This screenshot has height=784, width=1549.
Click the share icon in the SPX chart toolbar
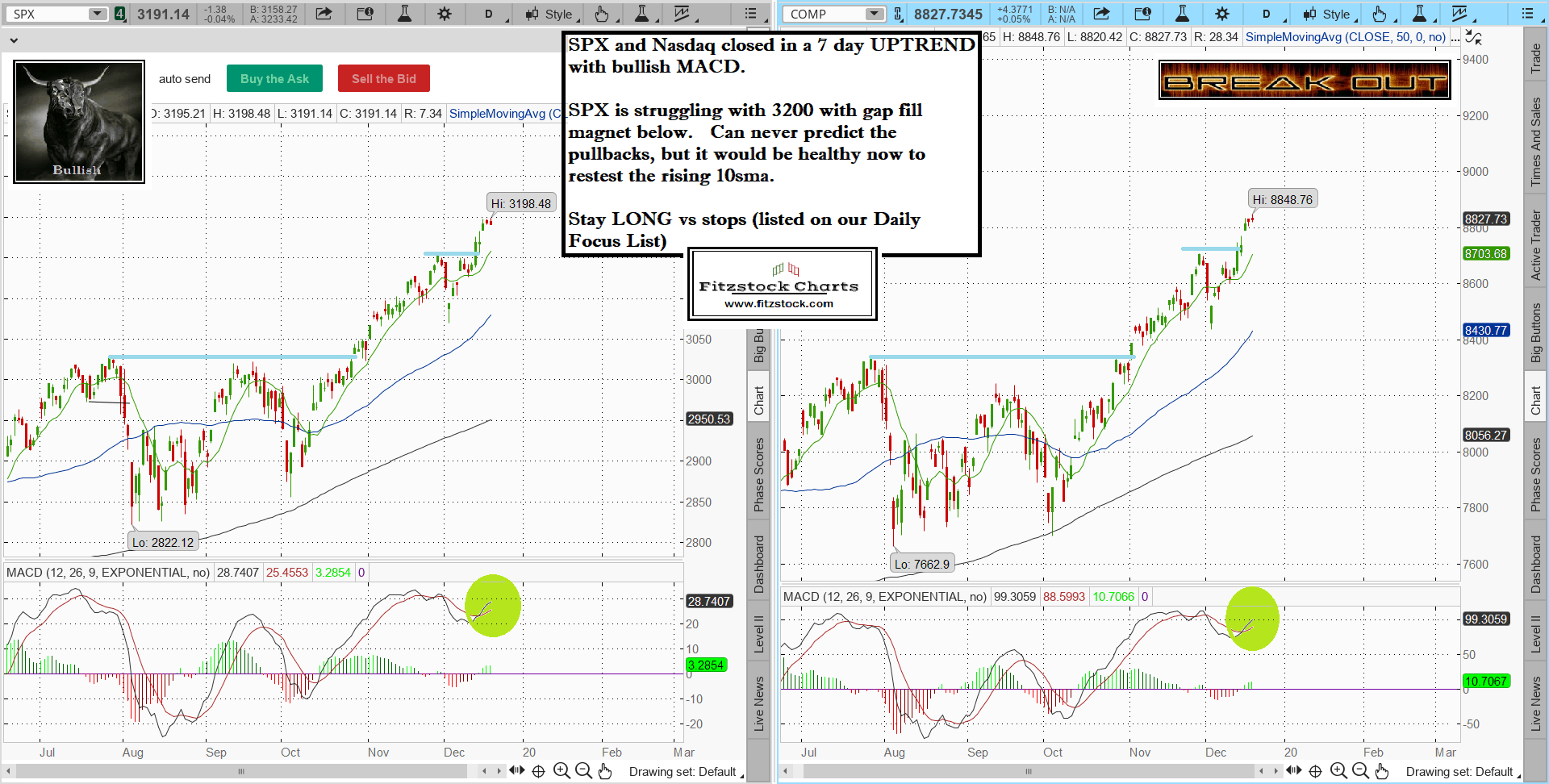324,14
